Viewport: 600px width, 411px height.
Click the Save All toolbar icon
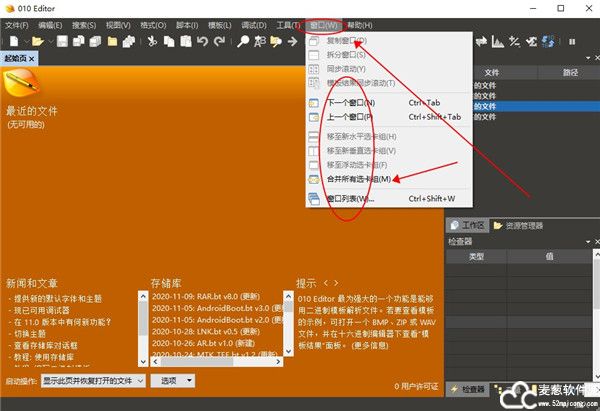tap(95, 41)
